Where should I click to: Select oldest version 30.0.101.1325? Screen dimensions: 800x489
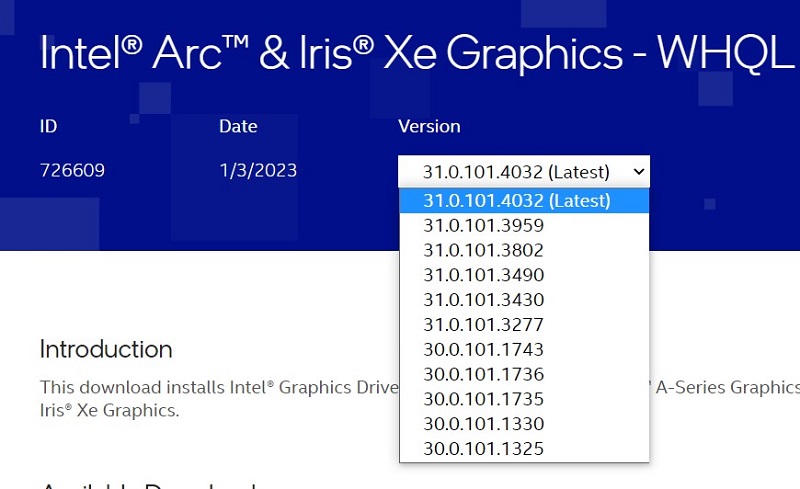click(x=483, y=449)
